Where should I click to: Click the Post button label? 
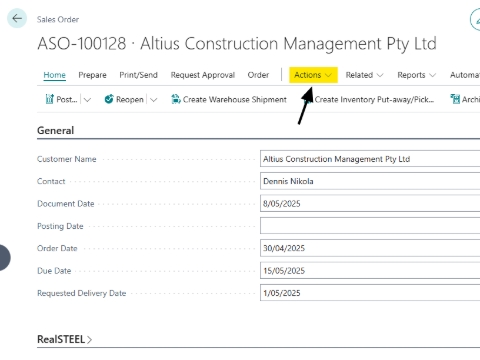click(67, 99)
